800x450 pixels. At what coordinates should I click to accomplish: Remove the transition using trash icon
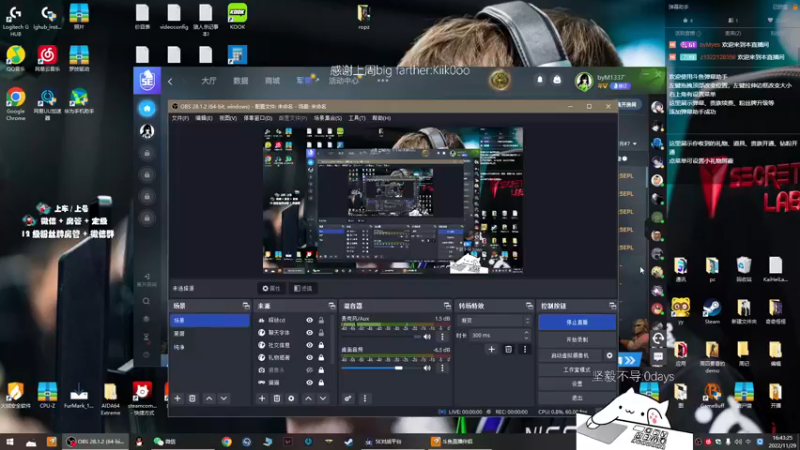click(x=508, y=349)
